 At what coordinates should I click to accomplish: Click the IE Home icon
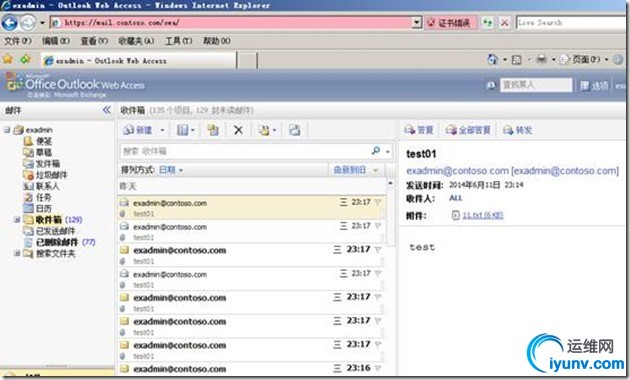(x=493, y=59)
